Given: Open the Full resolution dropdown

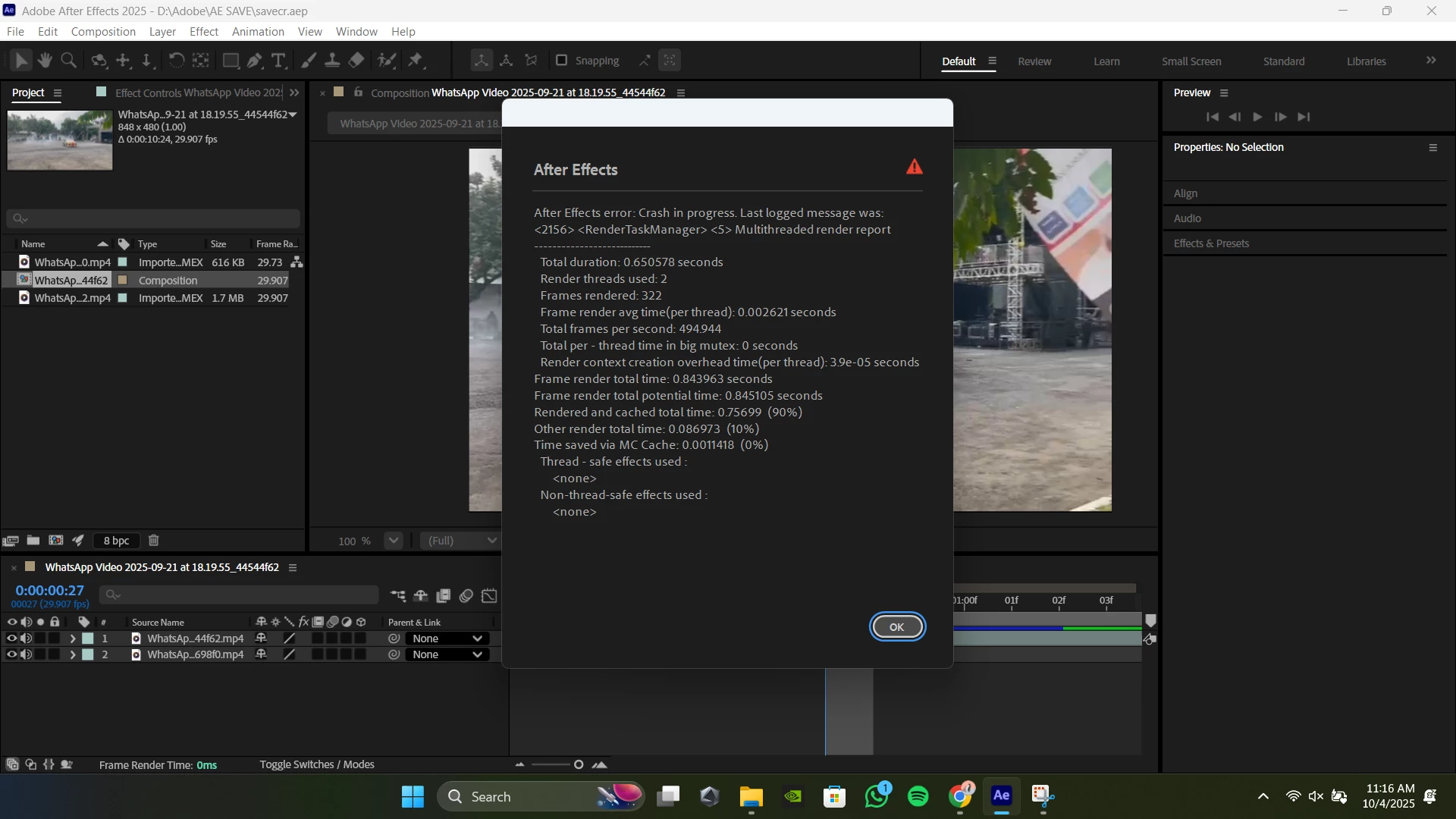Looking at the screenshot, I should coord(461,541).
